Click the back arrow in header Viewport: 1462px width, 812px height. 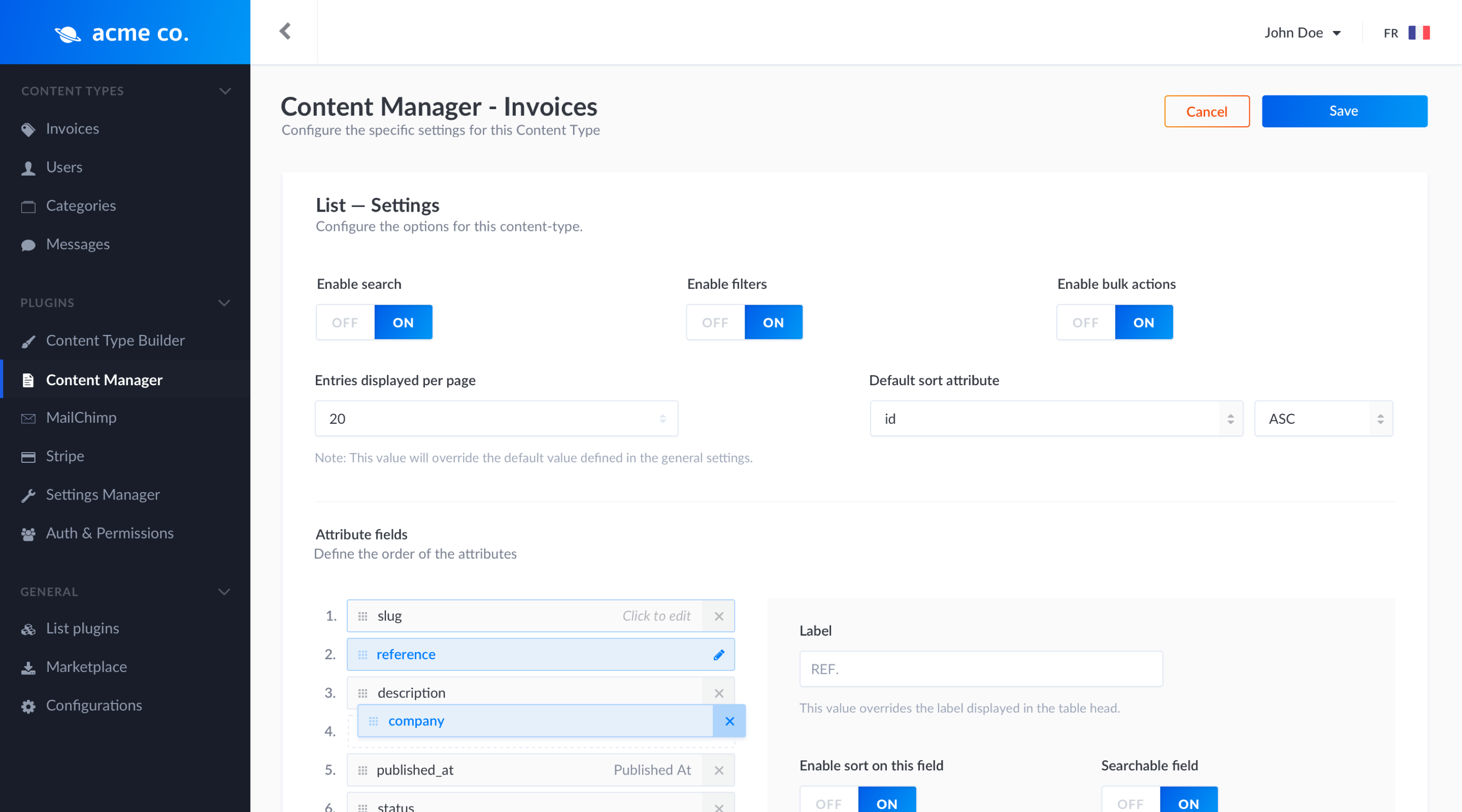click(285, 31)
